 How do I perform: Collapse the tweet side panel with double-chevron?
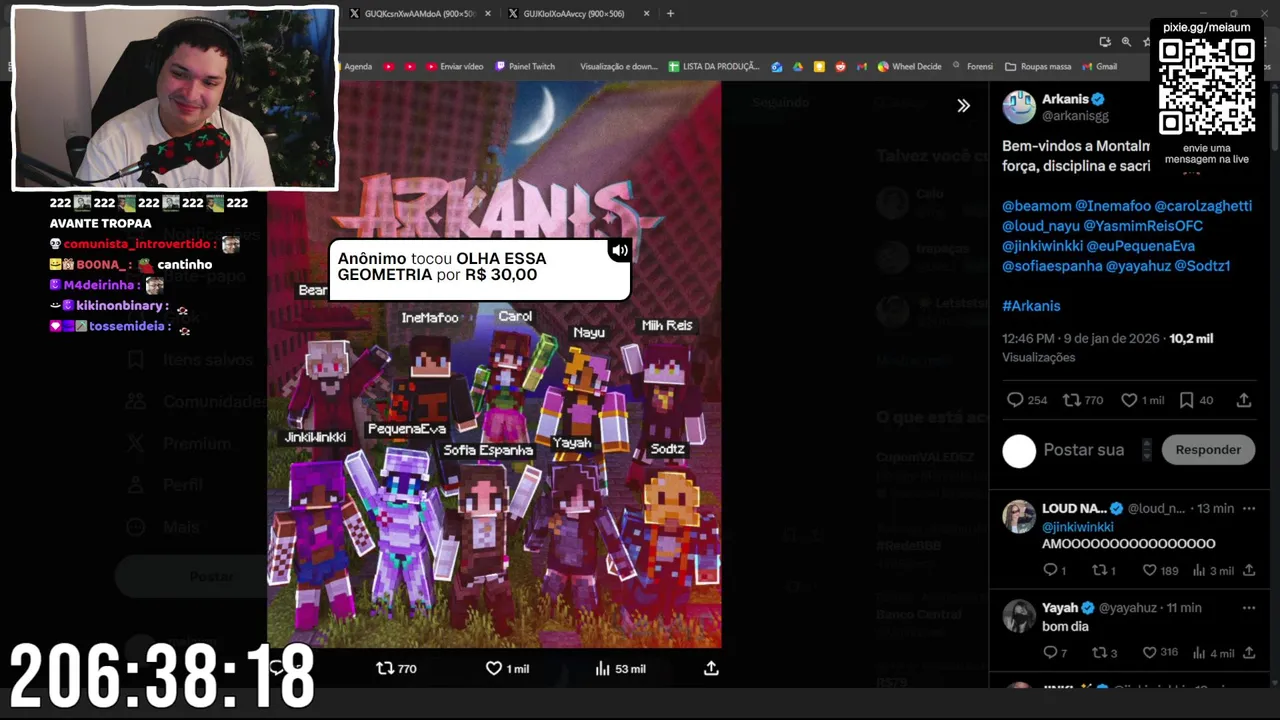[963, 105]
